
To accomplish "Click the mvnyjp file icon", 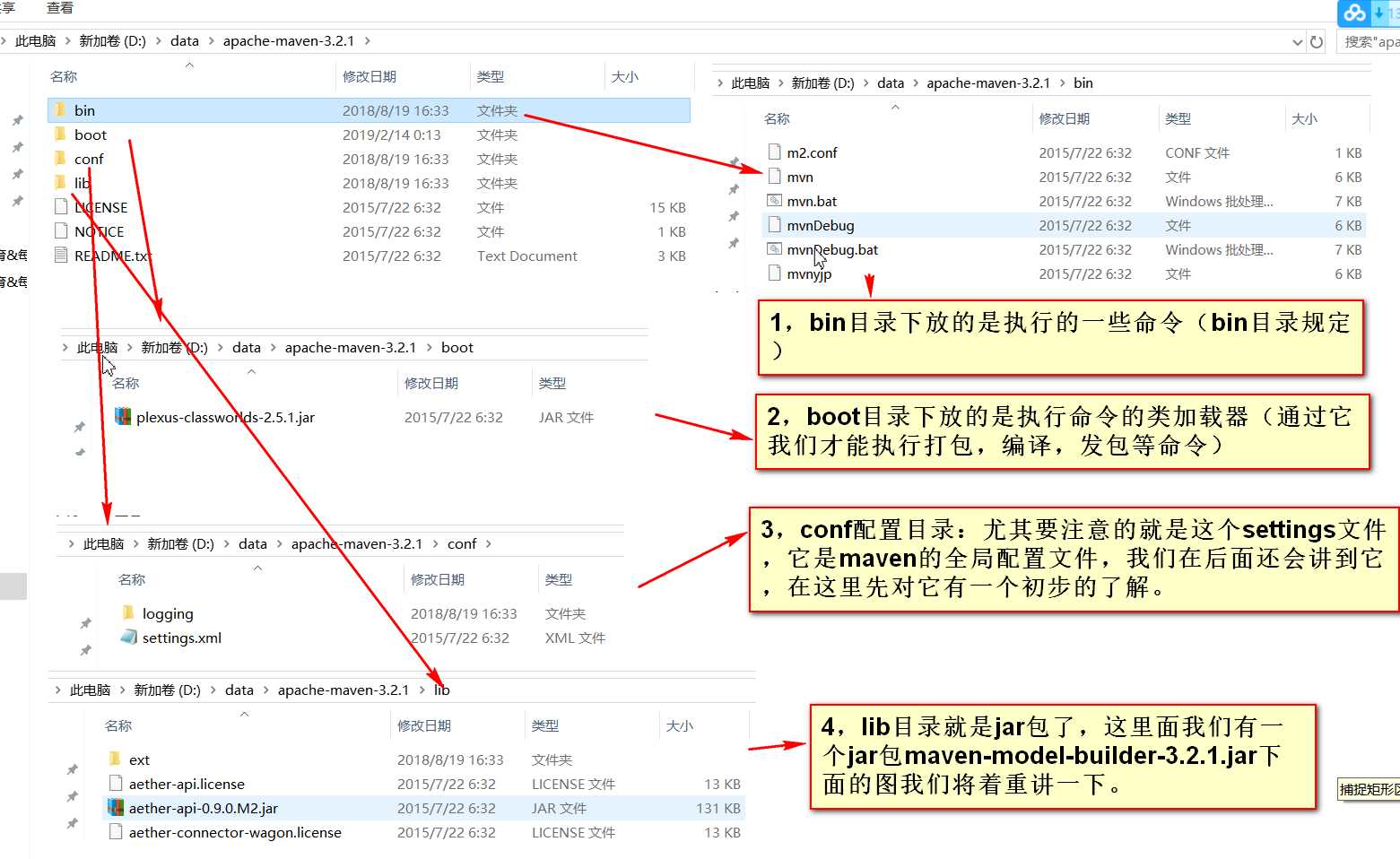I will click(774, 273).
